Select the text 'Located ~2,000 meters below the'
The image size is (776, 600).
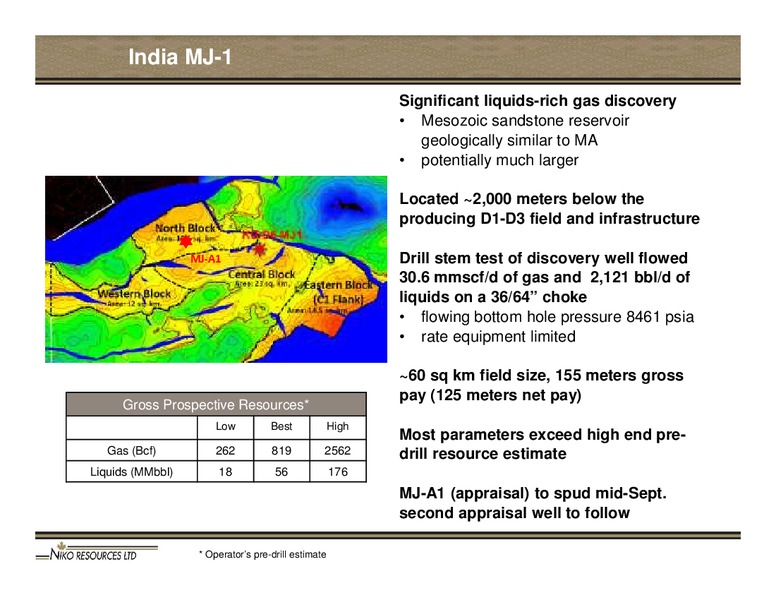coord(522,199)
